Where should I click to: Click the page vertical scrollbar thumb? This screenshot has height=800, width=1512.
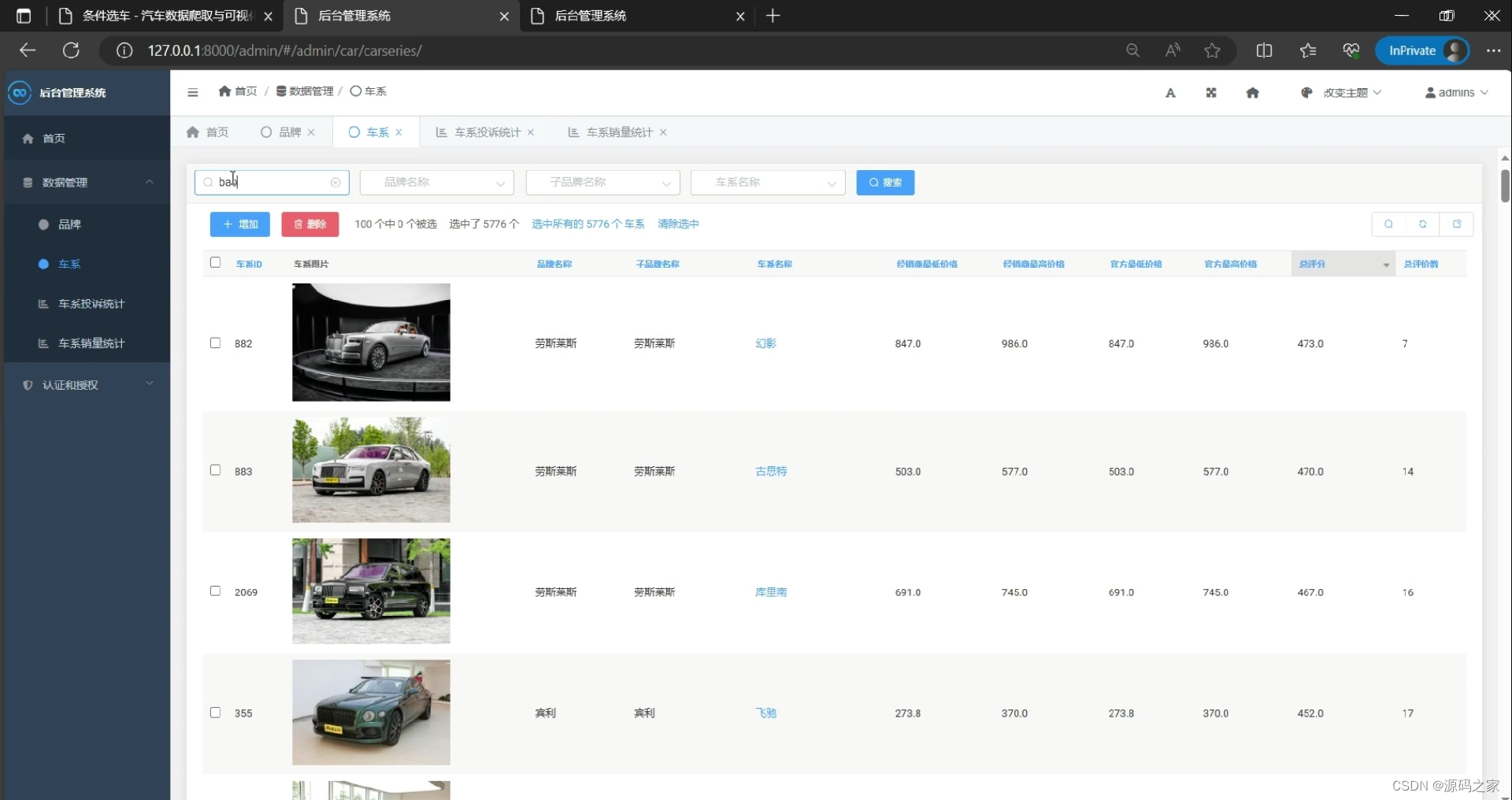click(x=1505, y=186)
